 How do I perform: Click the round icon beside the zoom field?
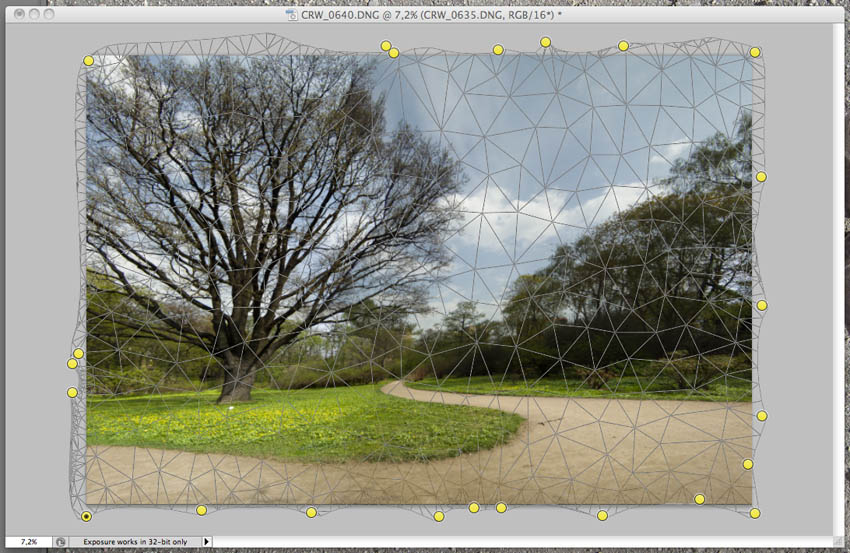pos(61,541)
